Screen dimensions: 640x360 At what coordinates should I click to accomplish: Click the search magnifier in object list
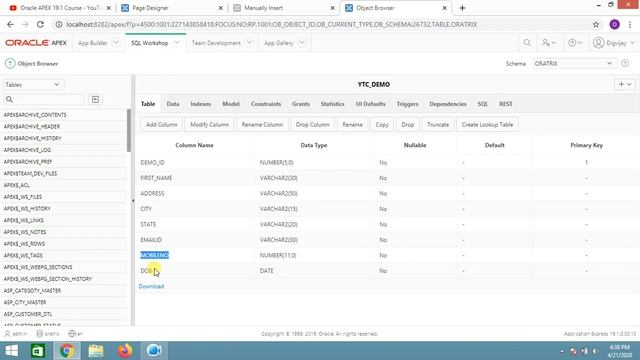pos(9,99)
